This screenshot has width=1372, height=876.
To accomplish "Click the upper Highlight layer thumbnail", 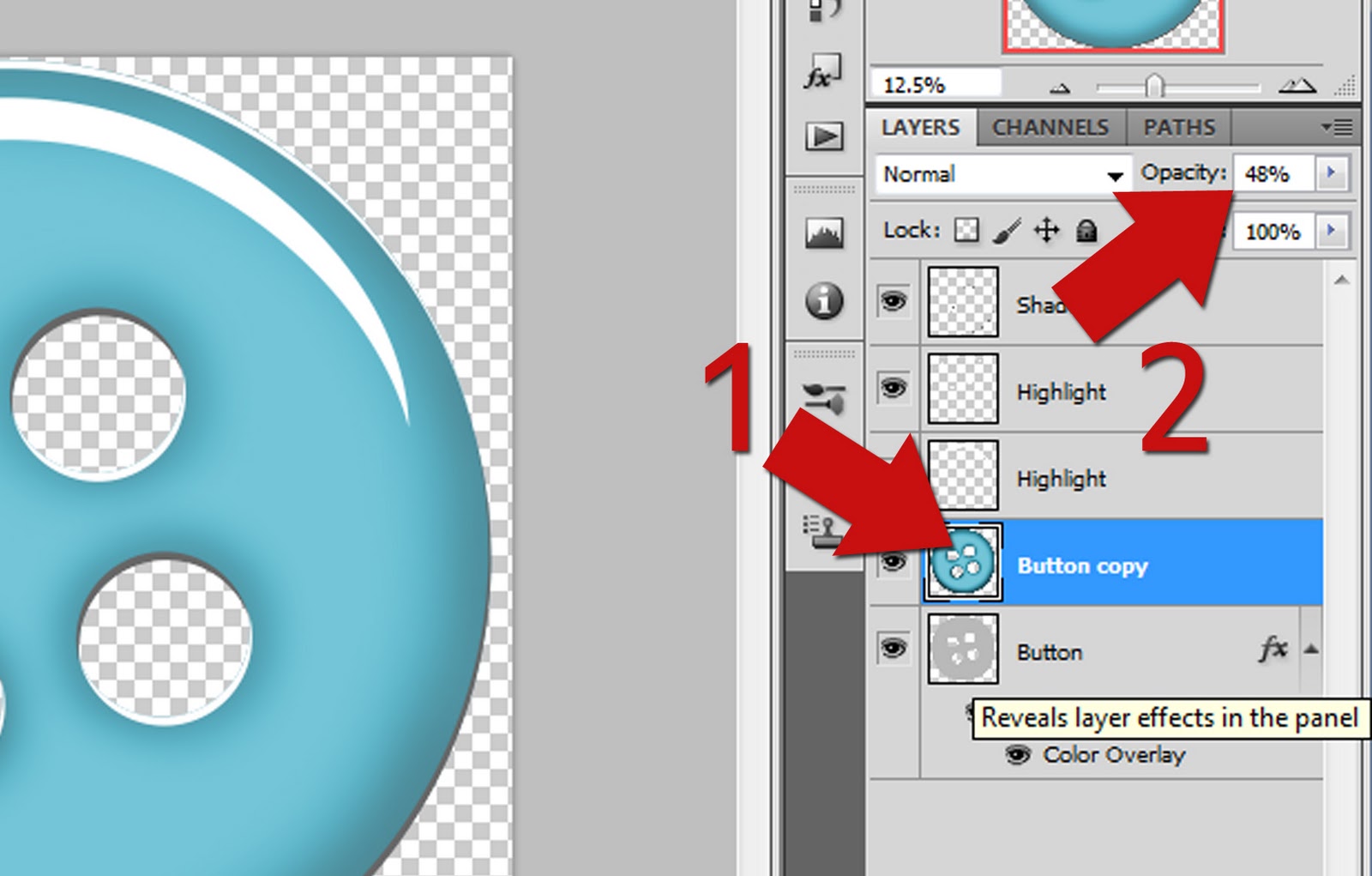I will tap(963, 389).
